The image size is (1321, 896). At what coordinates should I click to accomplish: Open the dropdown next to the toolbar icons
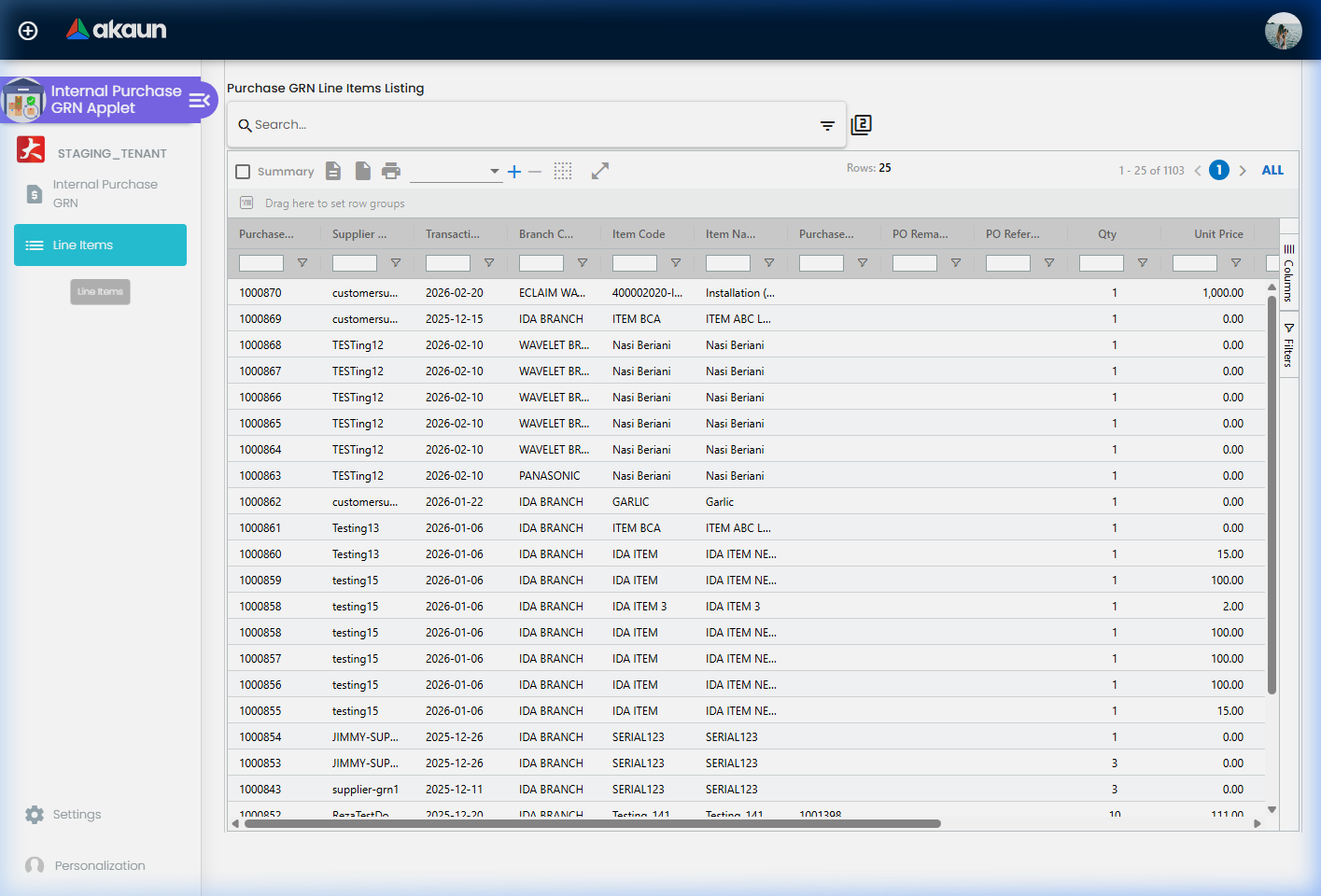click(x=494, y=171)
